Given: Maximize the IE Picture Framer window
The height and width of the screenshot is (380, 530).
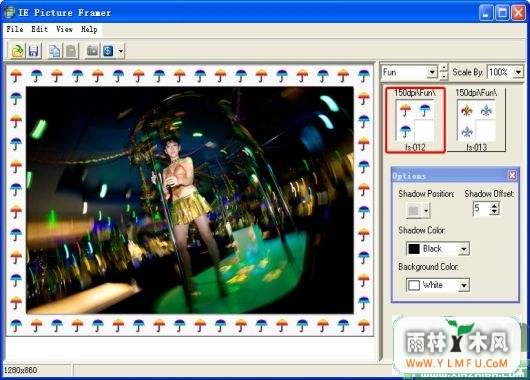Looking at the screenshot, I should point(502,13).
